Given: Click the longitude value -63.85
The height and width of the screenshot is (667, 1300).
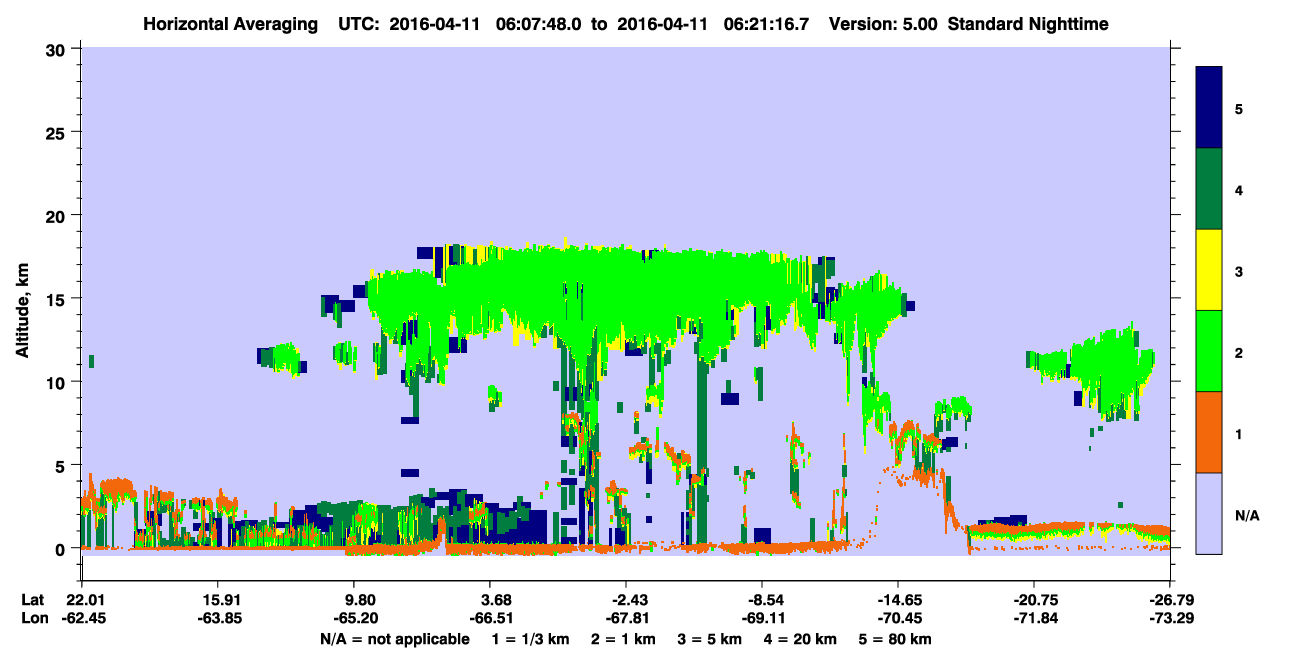Looking at the screenshot, I should click(x=218, y=619).
